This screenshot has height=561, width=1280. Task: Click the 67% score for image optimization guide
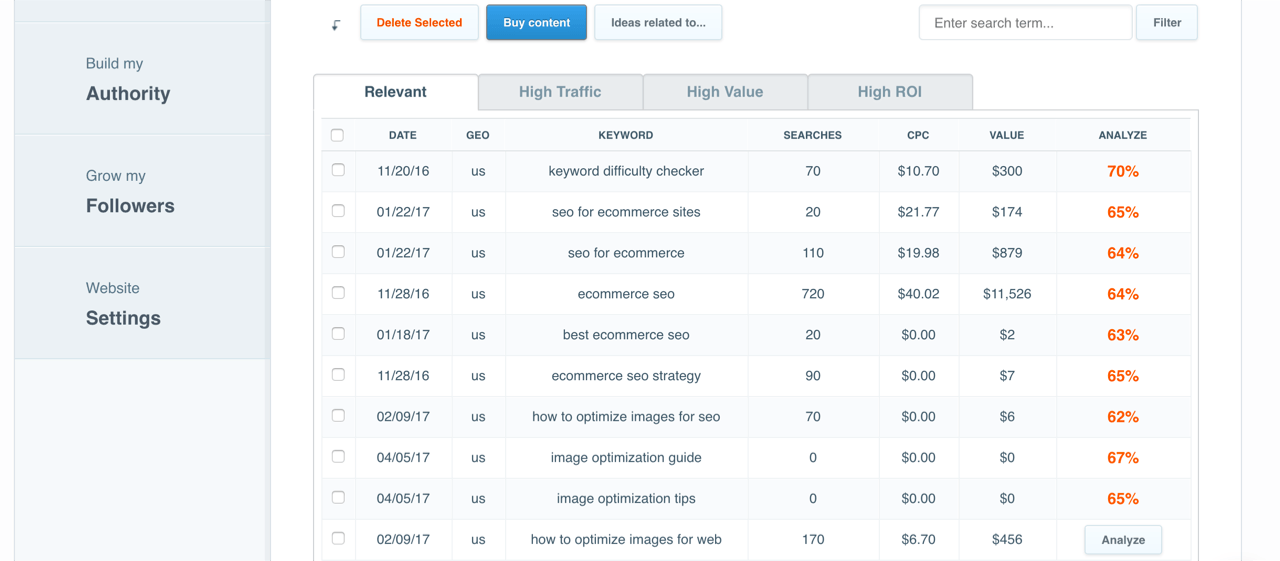pos(1123,459)
